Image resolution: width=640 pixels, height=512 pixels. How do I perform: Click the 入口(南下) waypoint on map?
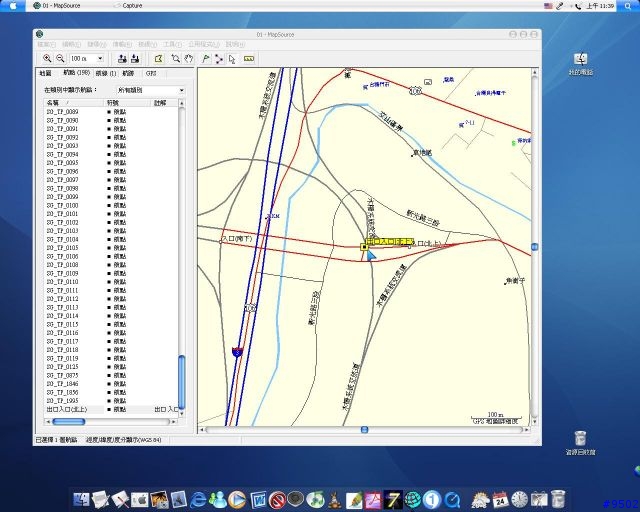tap(221, 242)
